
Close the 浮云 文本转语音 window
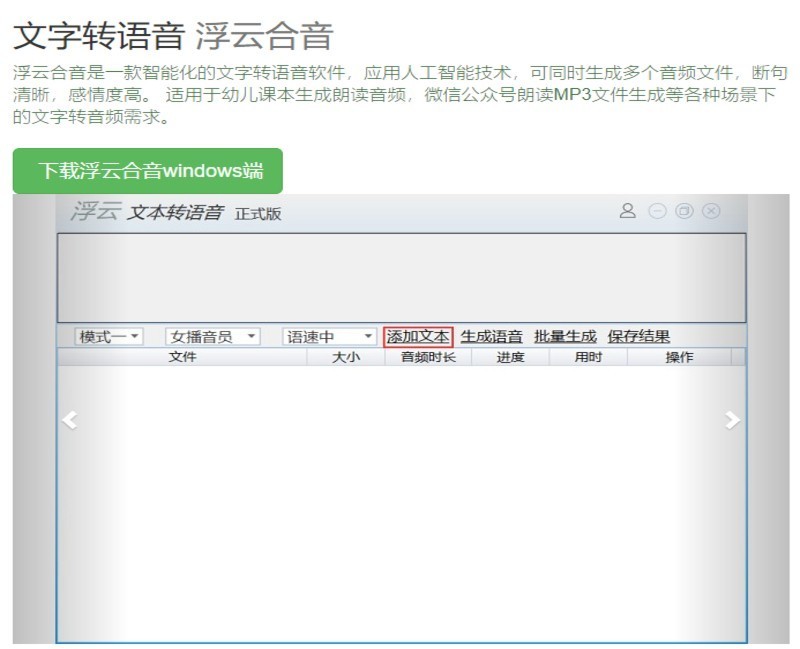(711, 211)
